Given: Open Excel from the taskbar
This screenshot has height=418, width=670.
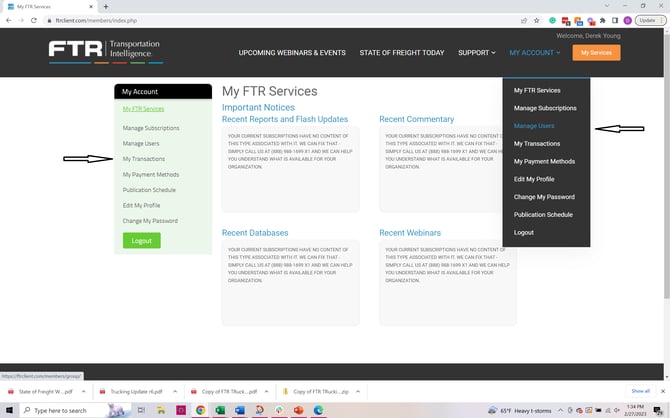Looking at the screenshot, I should [x=220, y=410].
